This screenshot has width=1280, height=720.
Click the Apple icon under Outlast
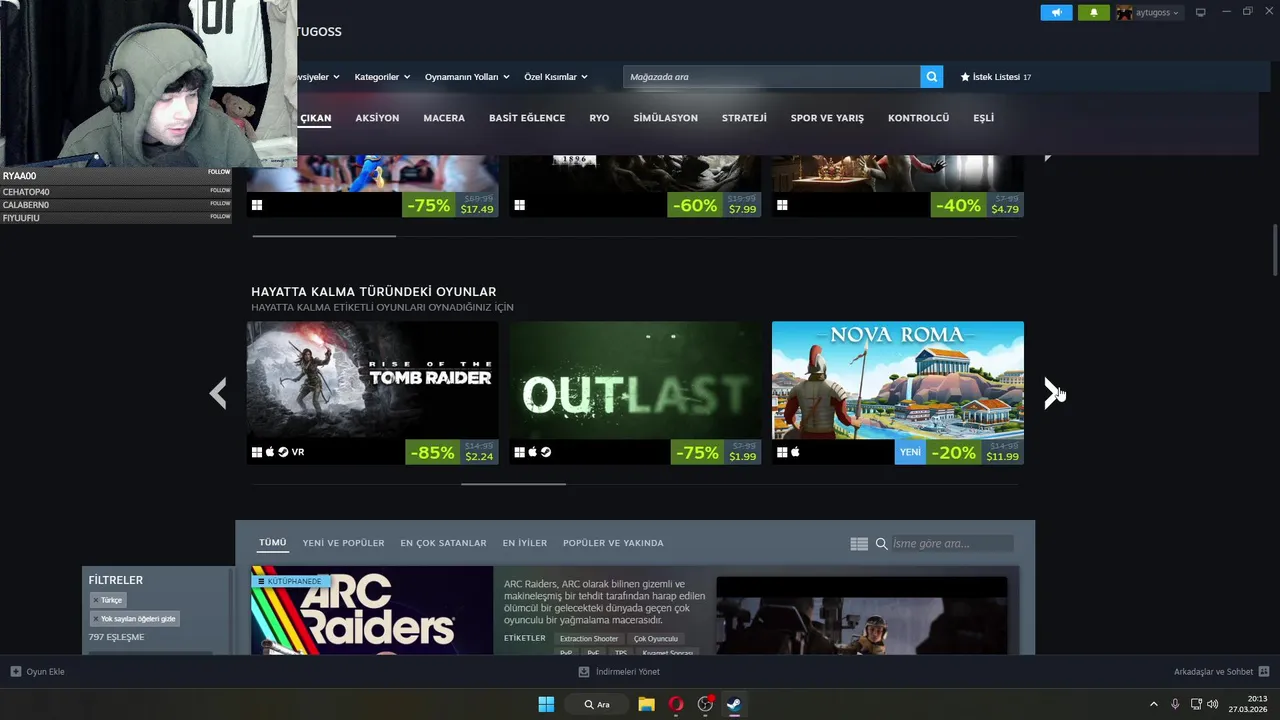(533, 452)
